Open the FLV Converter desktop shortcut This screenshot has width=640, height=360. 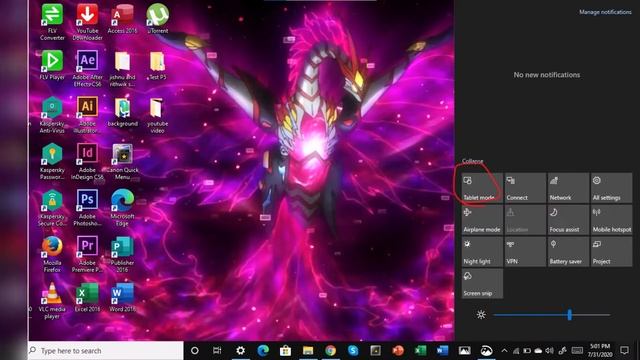click(52, 22)
